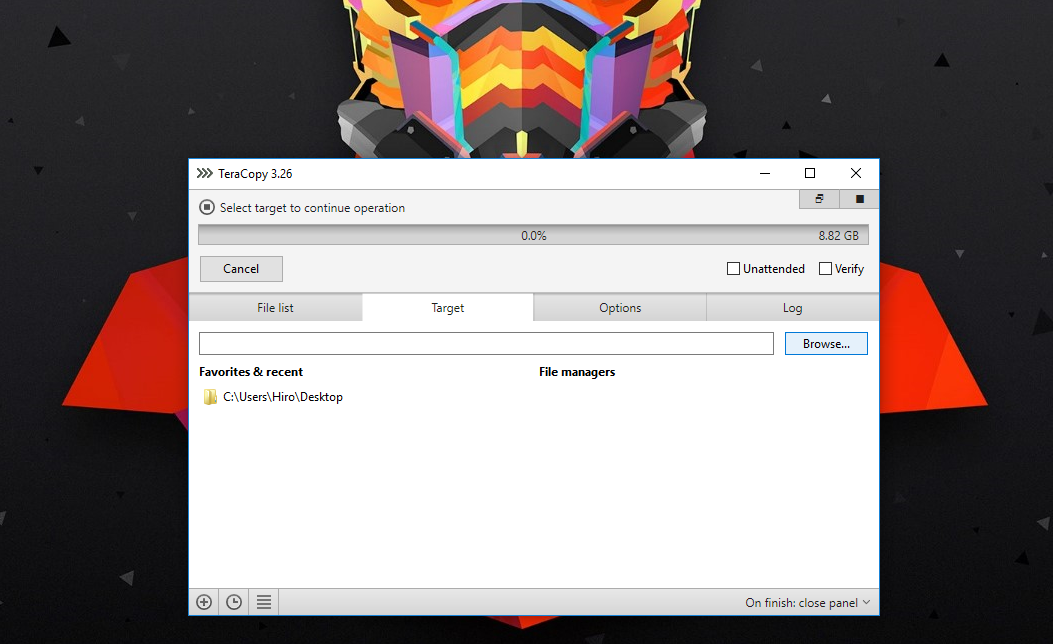The height and width of the screenshot is (644, 1053).
Task: Open history with the clock icon
Action: (x=234, y=602)
